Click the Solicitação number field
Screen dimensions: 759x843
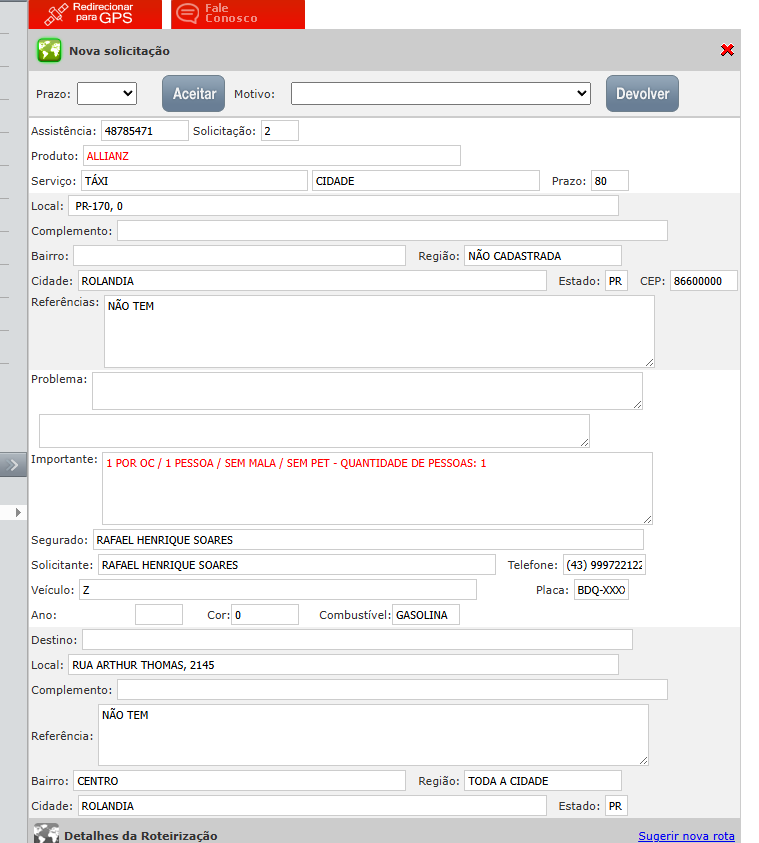[280, 131]
